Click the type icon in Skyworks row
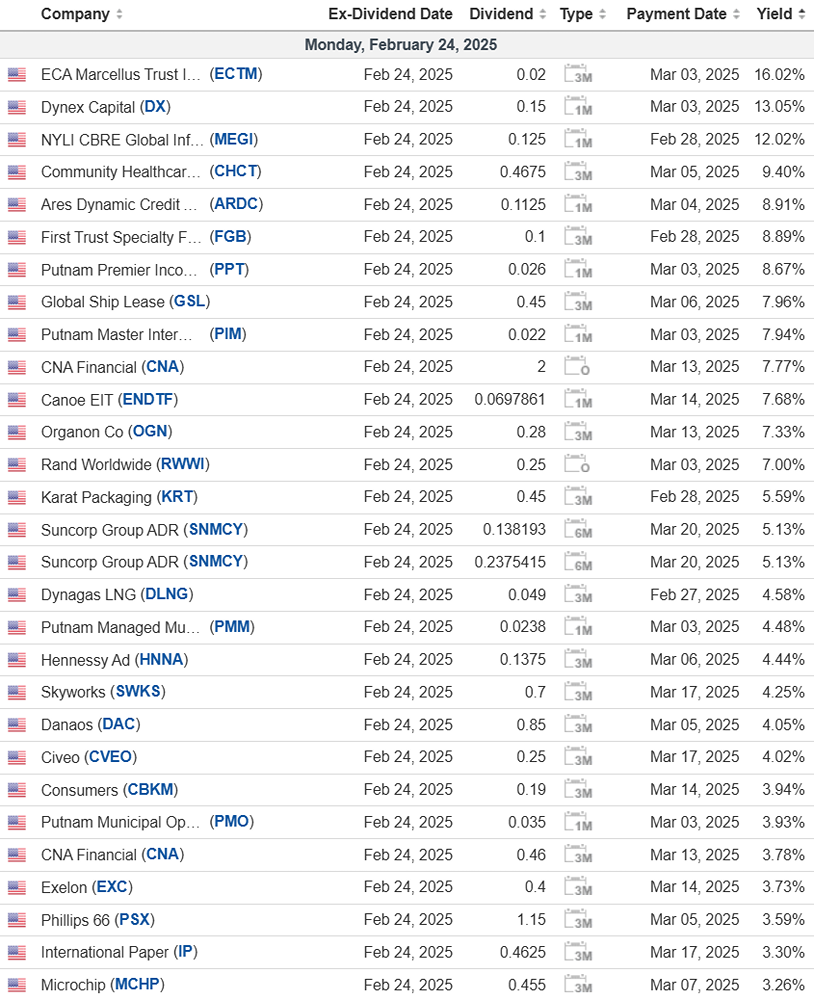 click(577, 692)
